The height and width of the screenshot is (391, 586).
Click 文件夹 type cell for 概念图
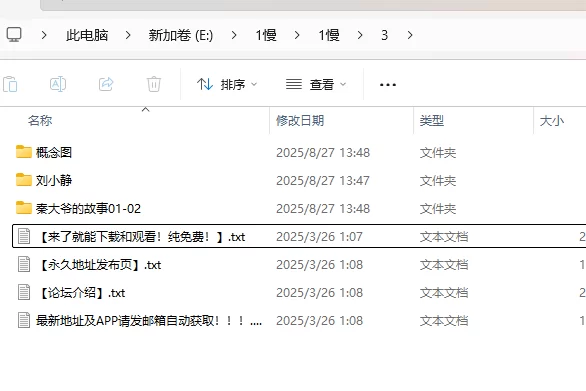tap(438, 153)
